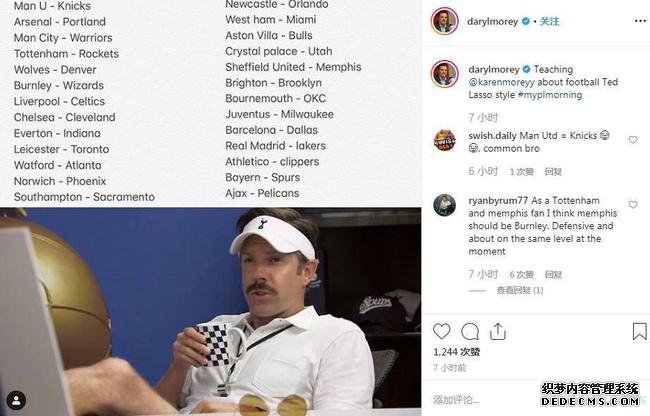
Task: Open the three-dot more options menu
Action: [640, 21]
